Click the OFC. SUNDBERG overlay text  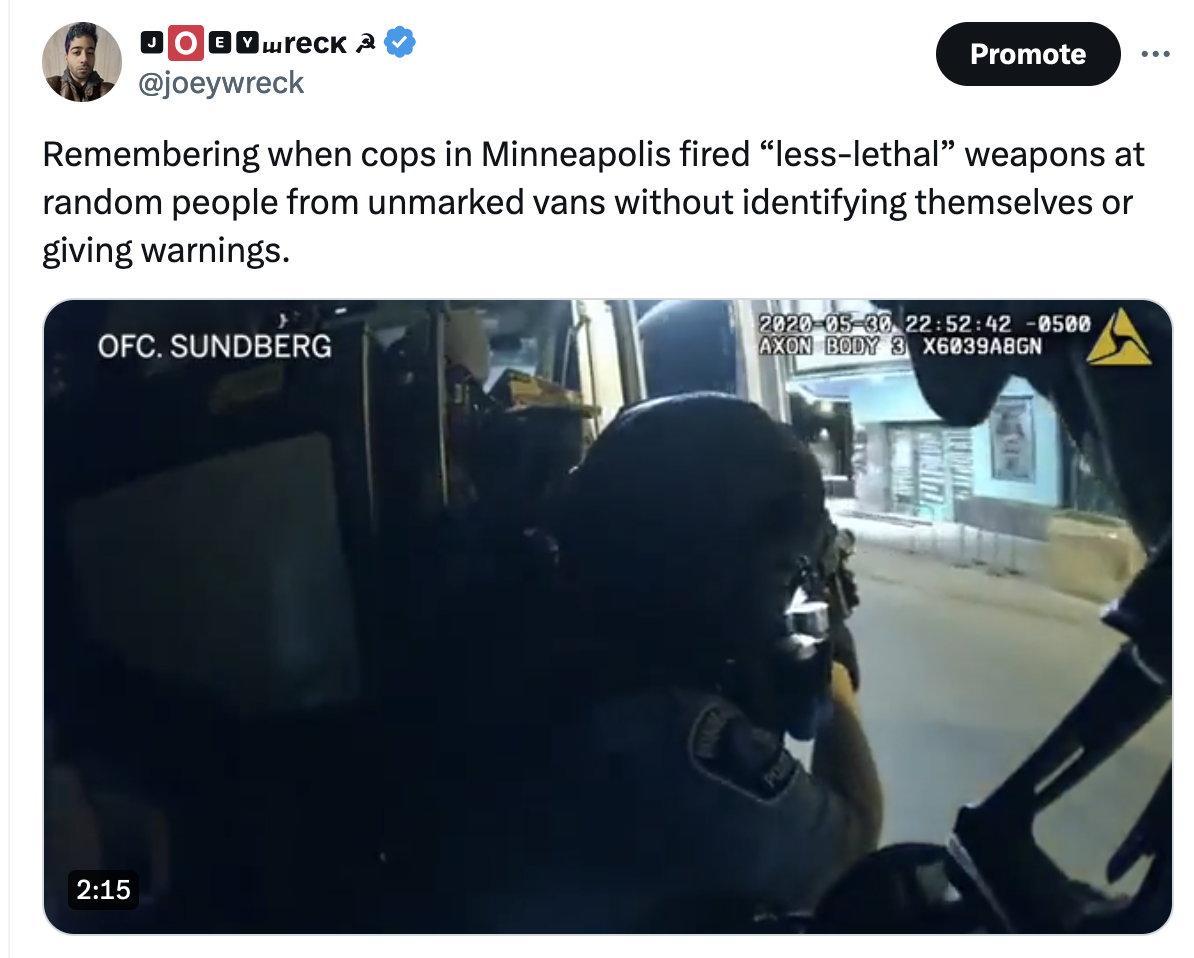click(x=215, y=346)
